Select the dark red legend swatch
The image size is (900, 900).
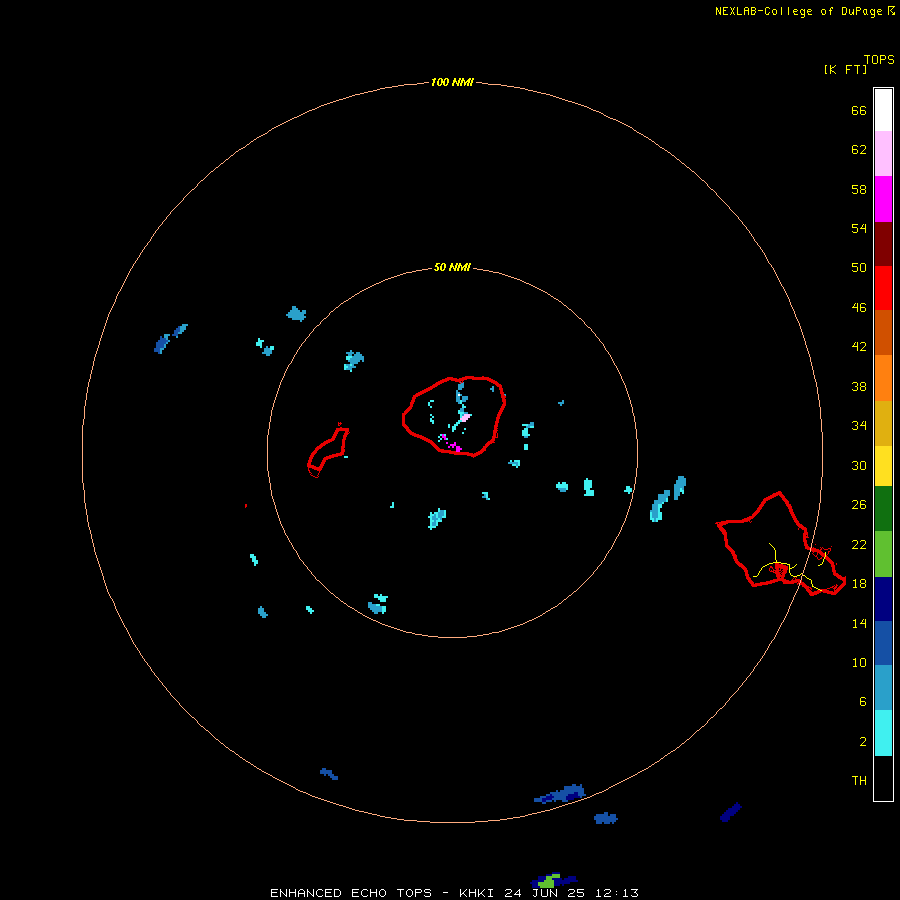[x=883, y=243]
